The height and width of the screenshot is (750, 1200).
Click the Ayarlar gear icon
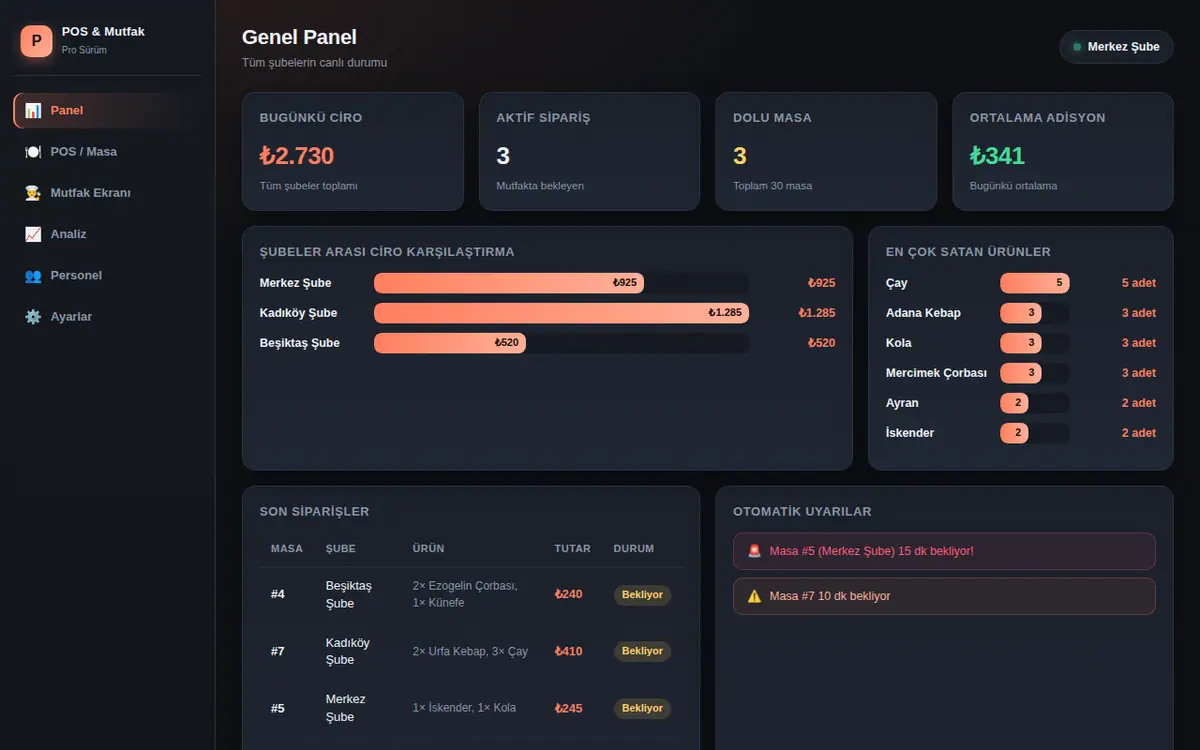[x=33, y=316]
